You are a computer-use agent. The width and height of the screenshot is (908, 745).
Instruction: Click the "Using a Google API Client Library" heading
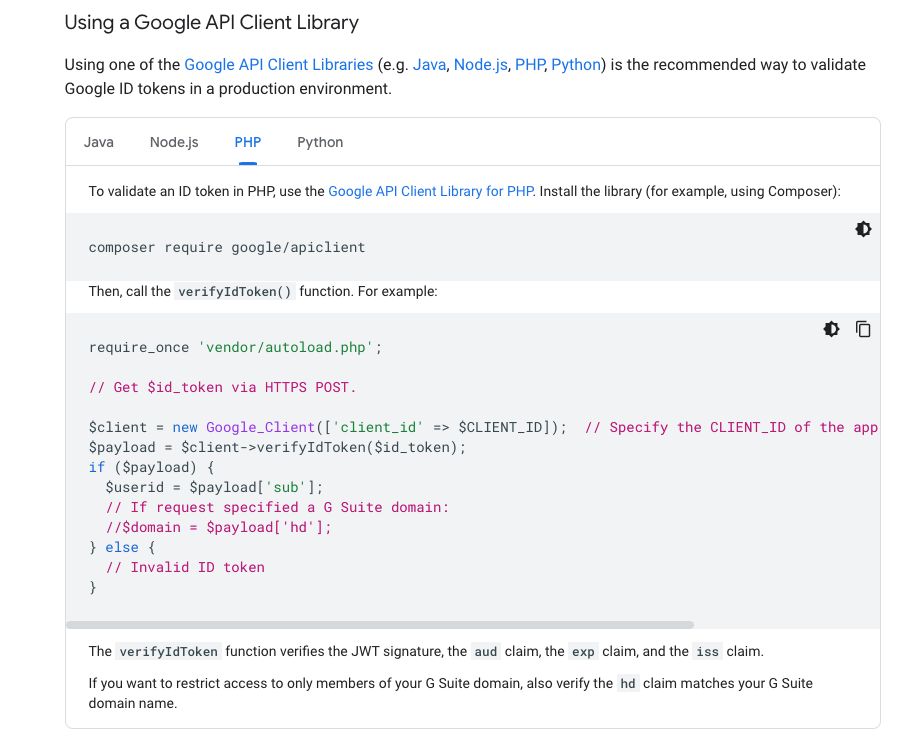(211, 22)
